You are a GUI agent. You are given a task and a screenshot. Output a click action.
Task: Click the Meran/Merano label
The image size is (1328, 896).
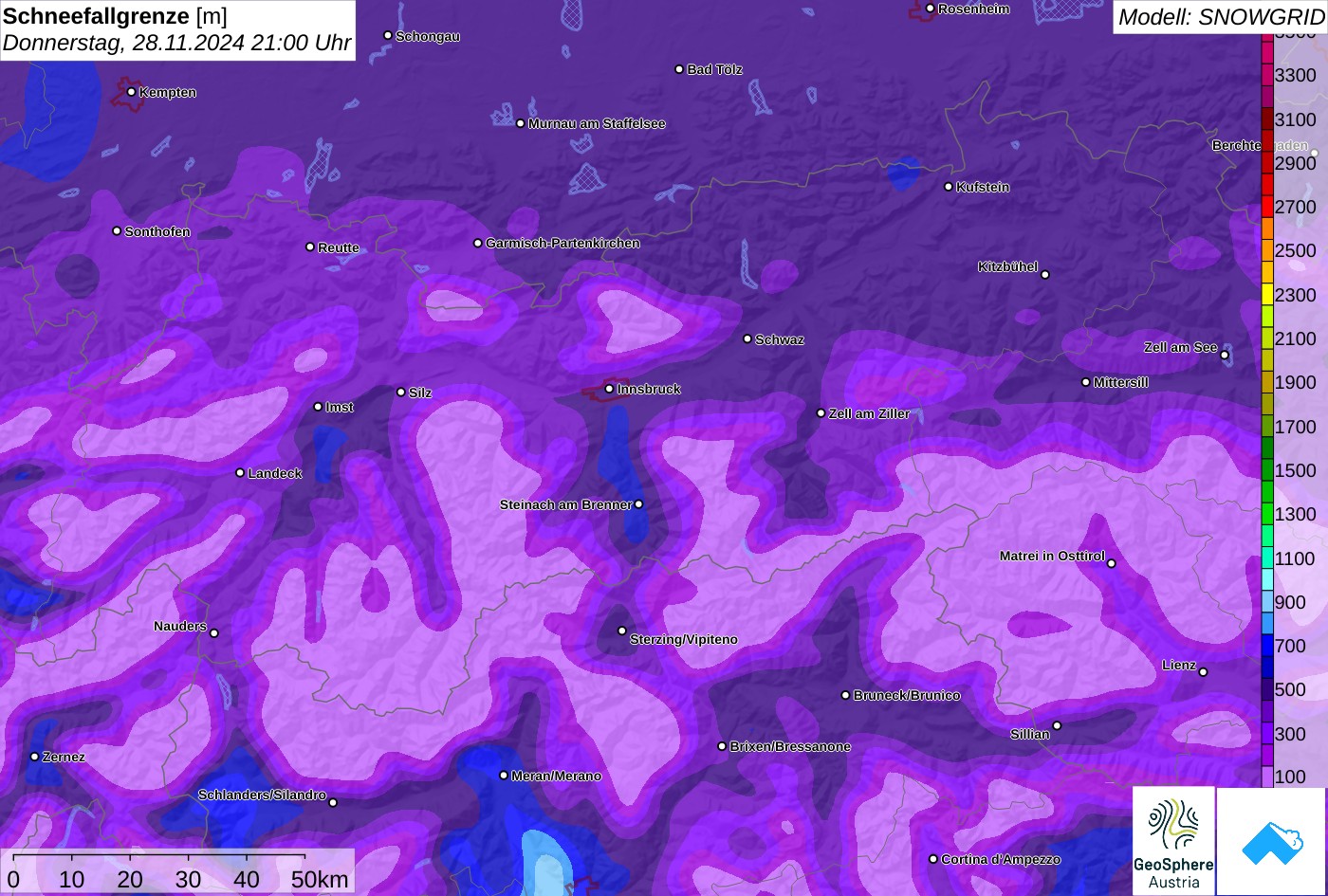pos(557,776)
